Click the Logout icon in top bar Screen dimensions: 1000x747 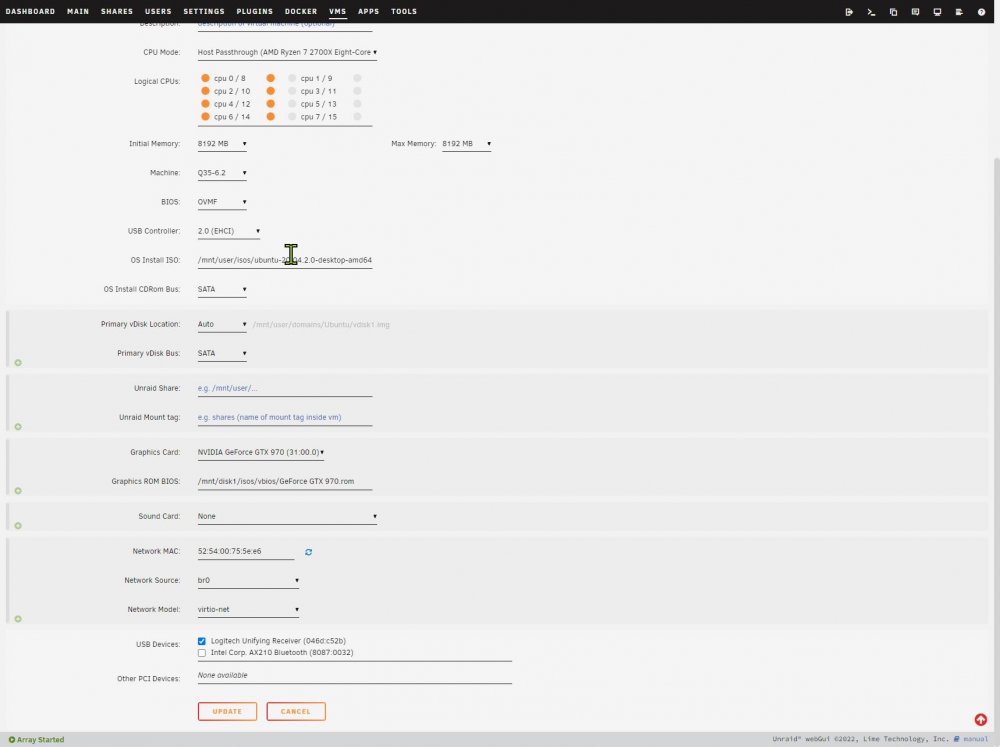tap(849, 11)
